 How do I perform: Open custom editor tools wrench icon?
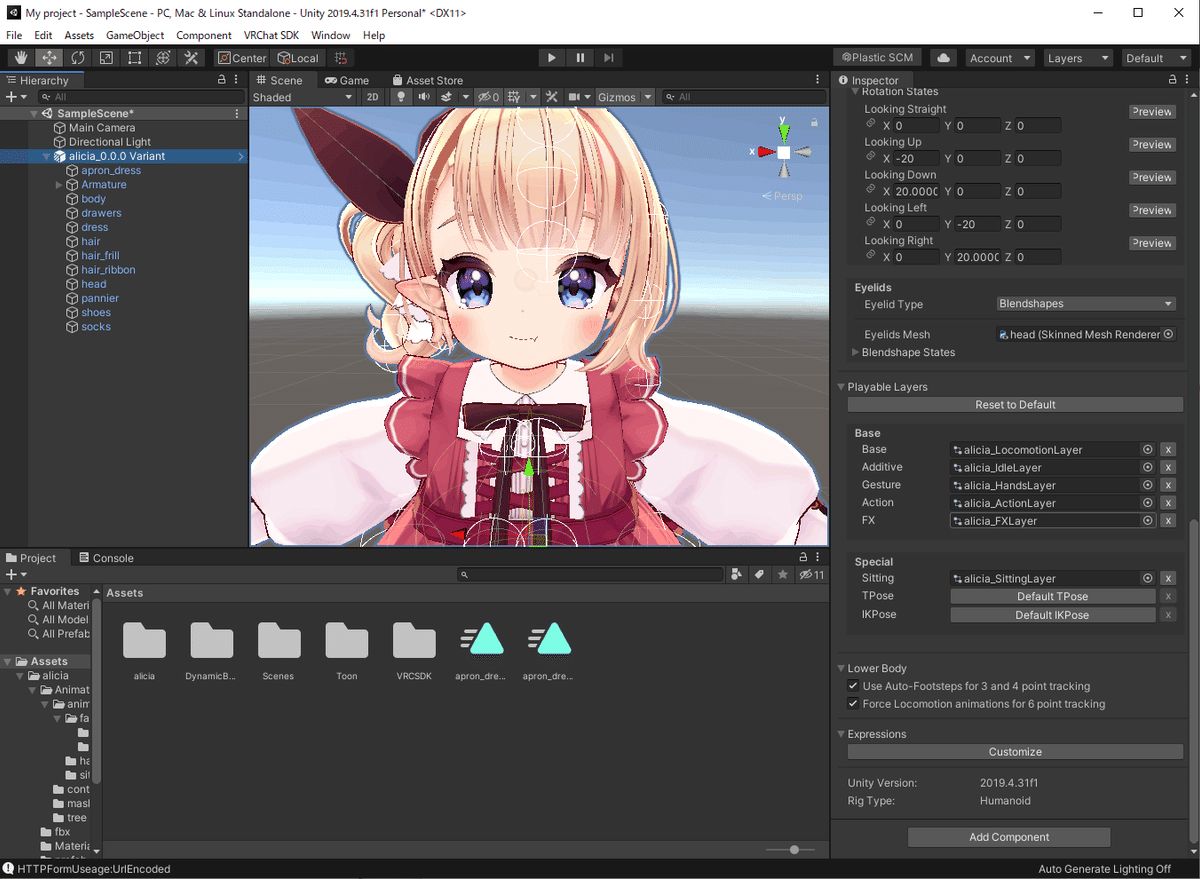click(191, 58)
